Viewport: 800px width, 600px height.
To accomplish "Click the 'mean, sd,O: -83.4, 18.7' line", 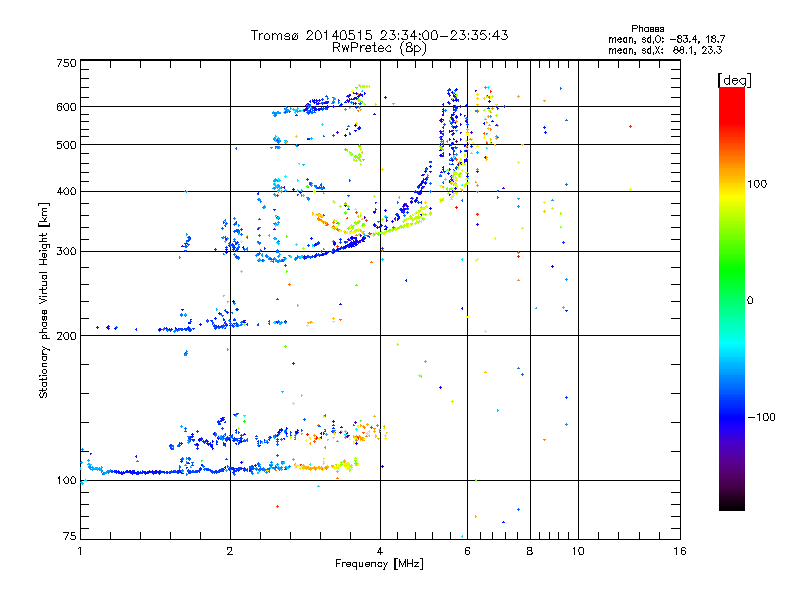I will point(666,40).
